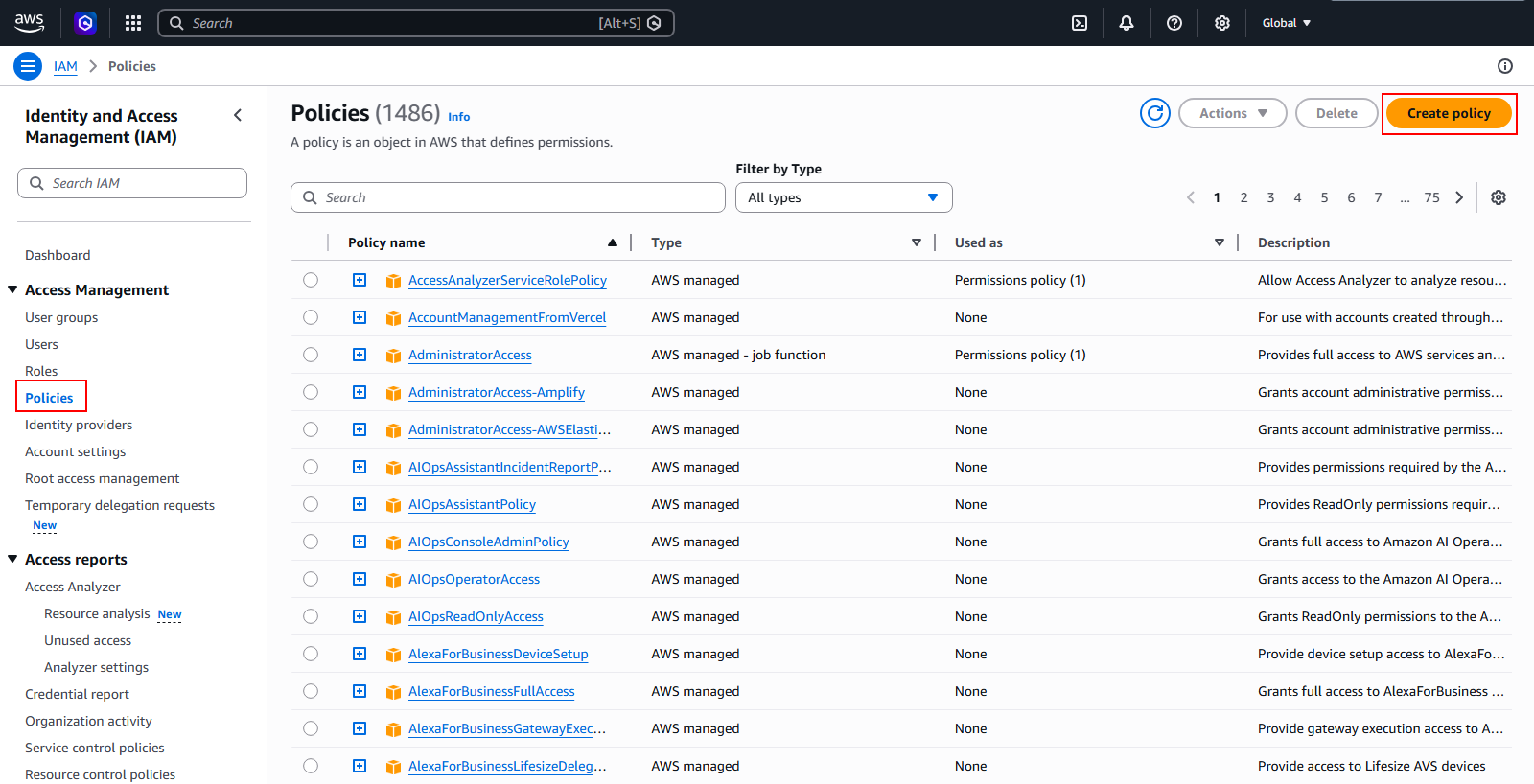Go to page 5 of policies
1534x784 pixels.
point(1324,197)
